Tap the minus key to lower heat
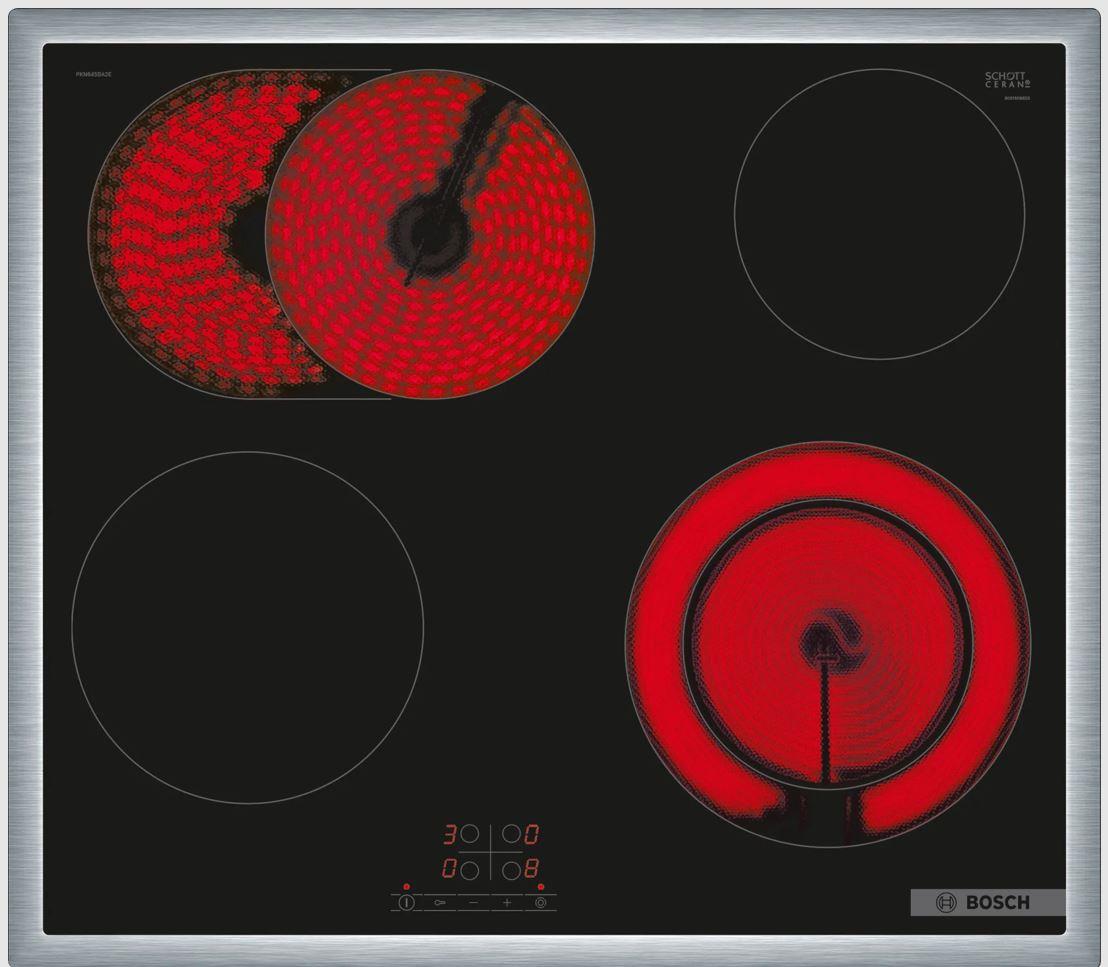 click(x=473, y=903)
